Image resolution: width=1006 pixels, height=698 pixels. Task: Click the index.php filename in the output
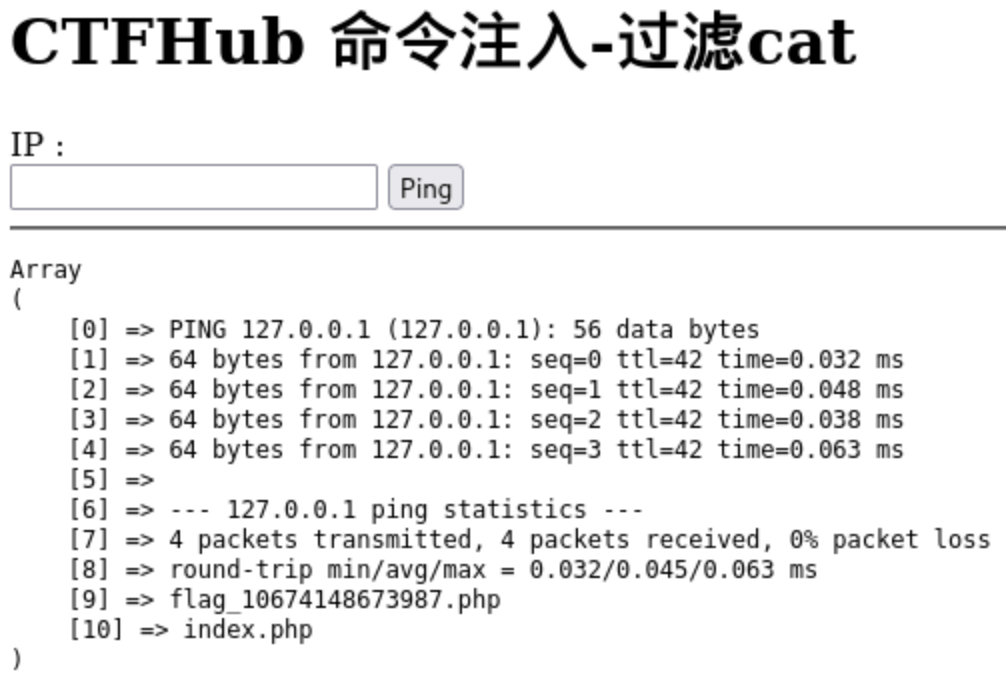pyautogui.click(x=247, y=630)
